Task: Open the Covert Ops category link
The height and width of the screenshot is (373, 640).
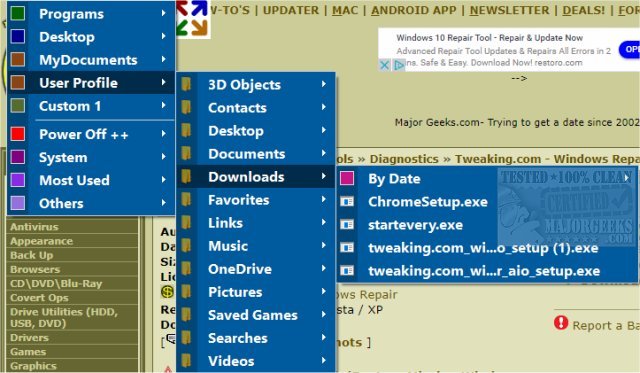Action: click(39, 298)
